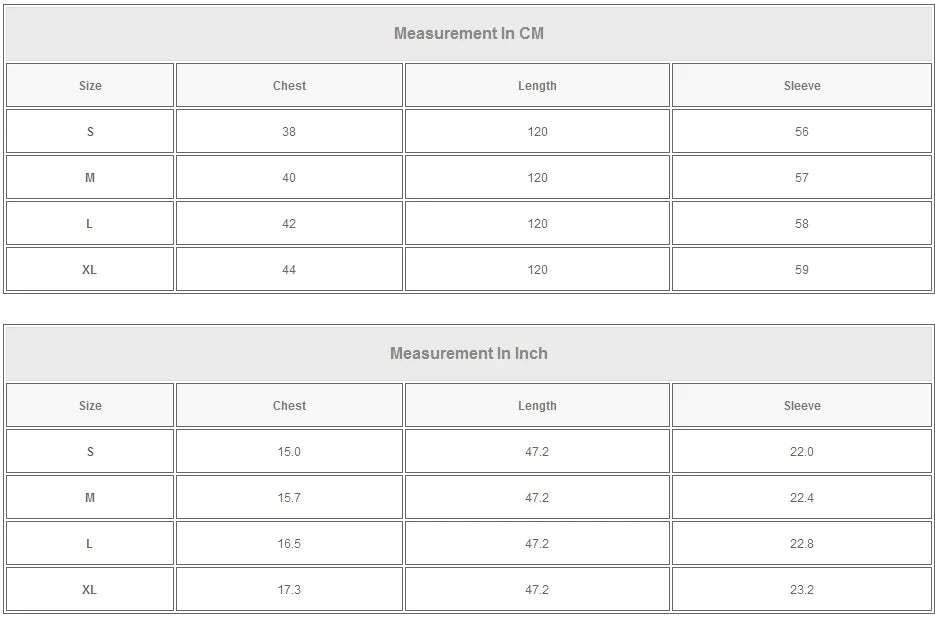Select the chest value 15.0 cell

(x=289, y=452)
